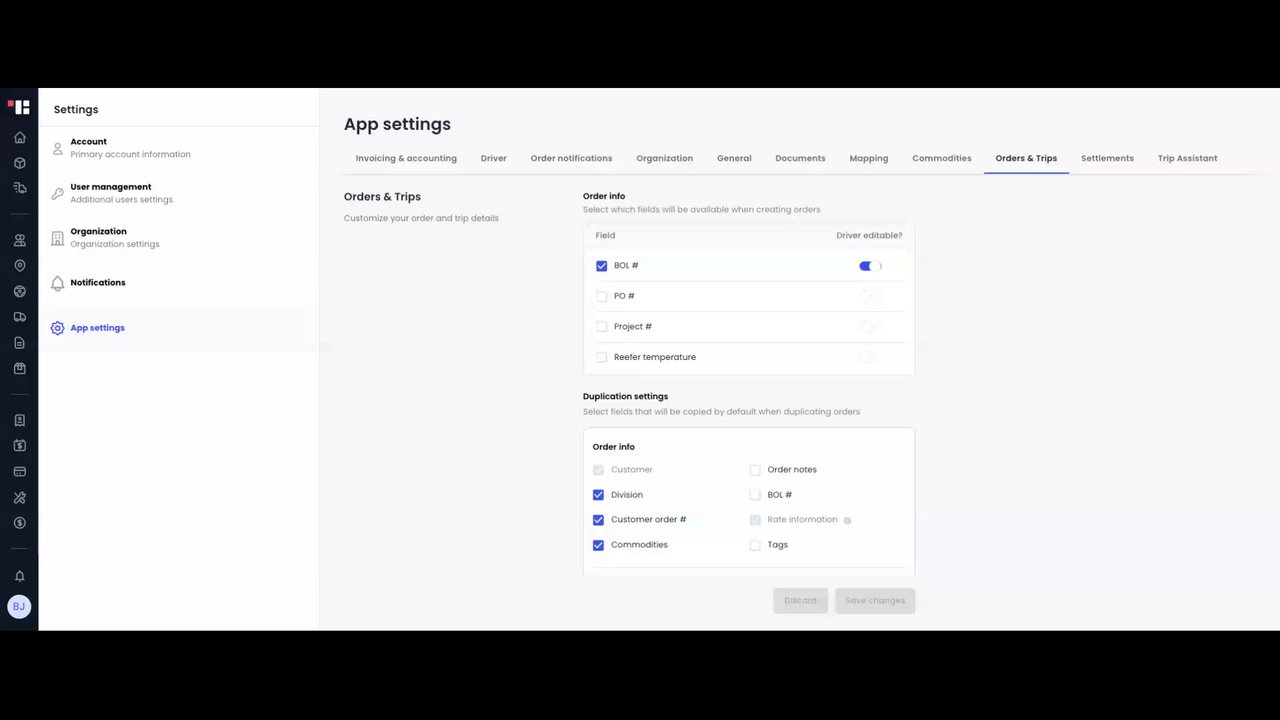1280x720 pixels.
Task: Open the fast delivery truck sidebar icon
Action: [19, 188]
